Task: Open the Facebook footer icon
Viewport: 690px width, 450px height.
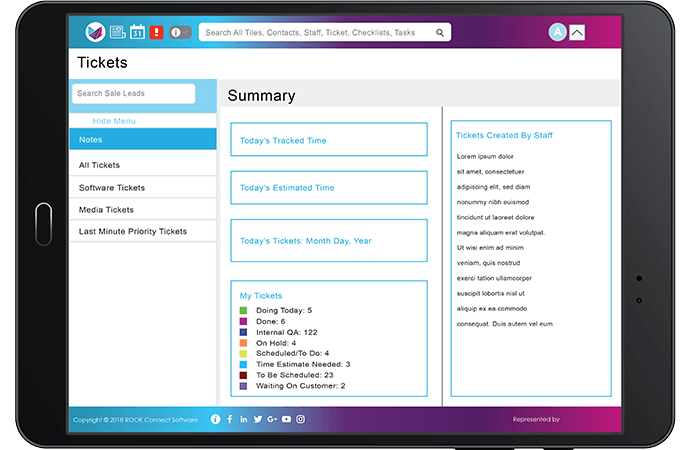Action: [230, 419]
